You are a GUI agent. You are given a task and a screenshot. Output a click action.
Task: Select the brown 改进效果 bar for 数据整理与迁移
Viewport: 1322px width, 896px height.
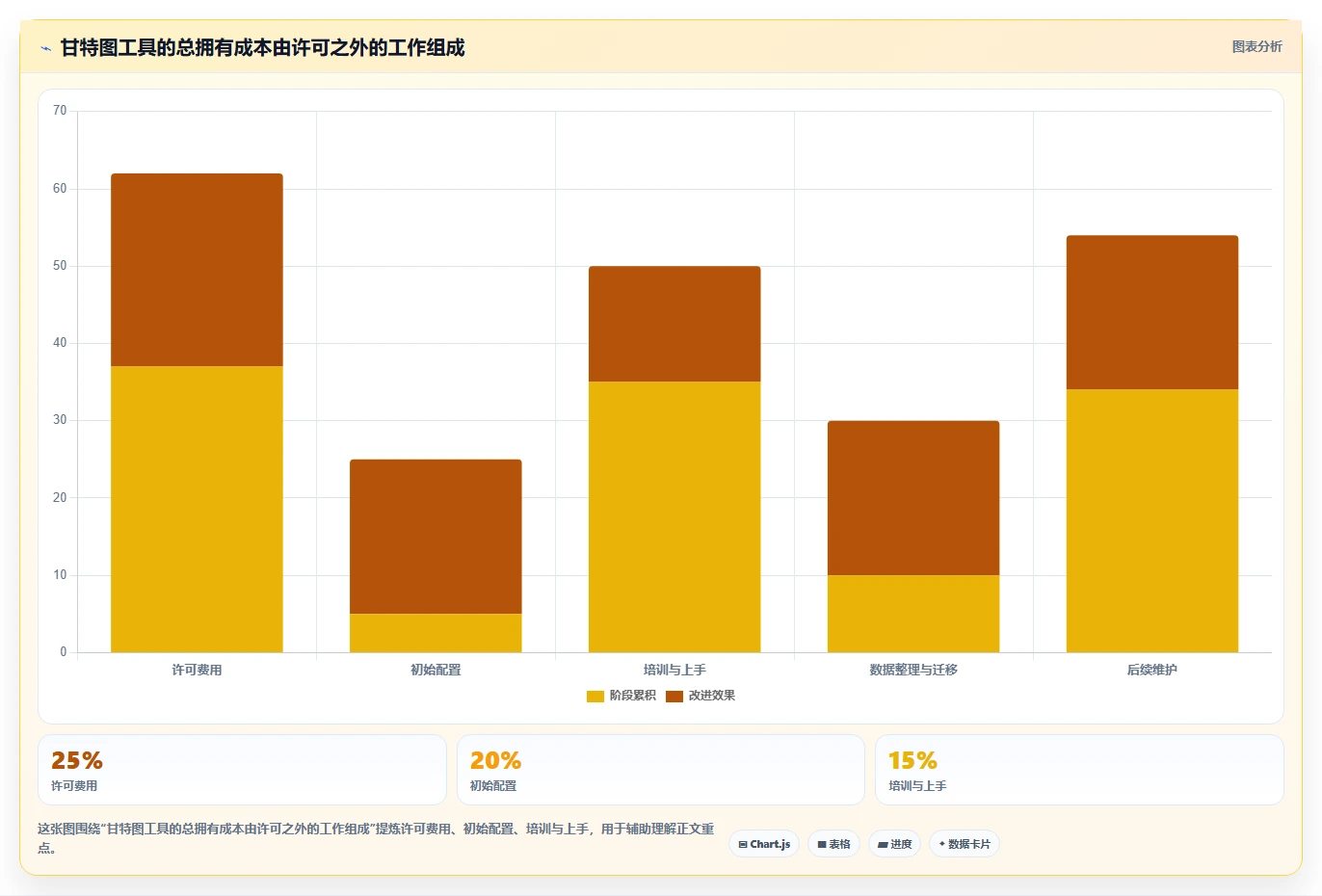(913, 498)
